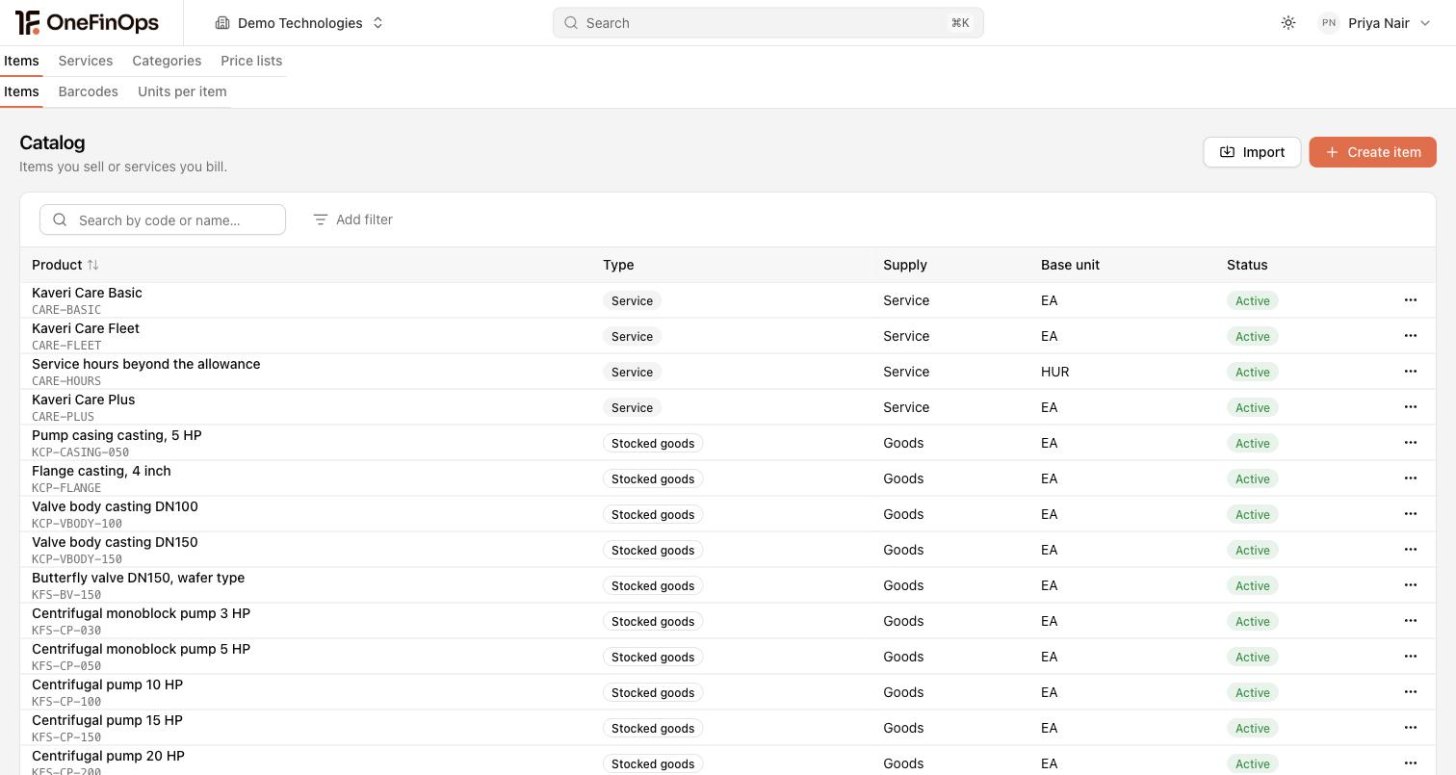Open row actions for Flange casting, 4 inch
This screenshot has width=1456, height=775.
pos(1410,478)
